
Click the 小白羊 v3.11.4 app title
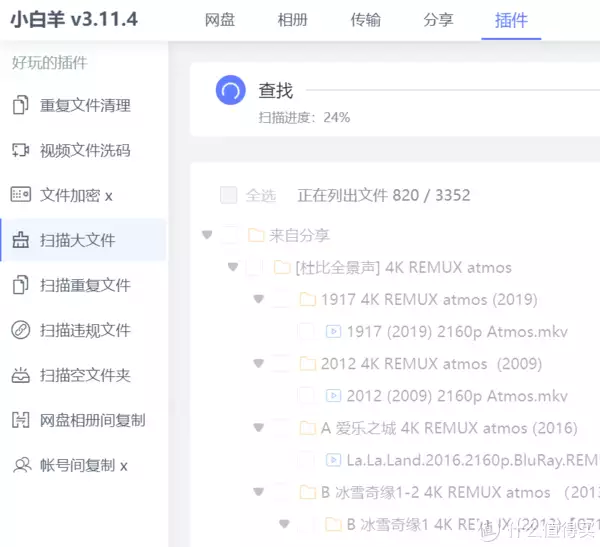point(74,19)
